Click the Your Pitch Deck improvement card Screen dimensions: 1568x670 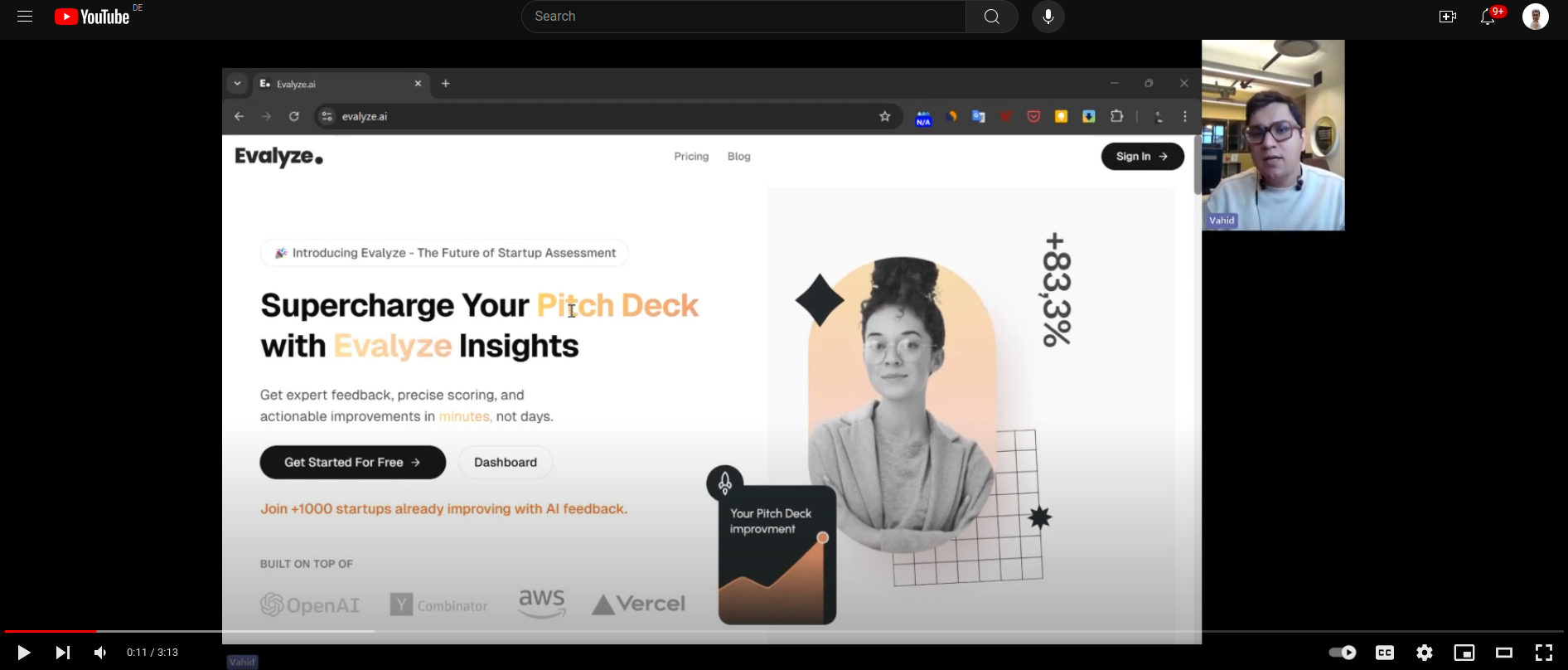(x=777, y=555)
